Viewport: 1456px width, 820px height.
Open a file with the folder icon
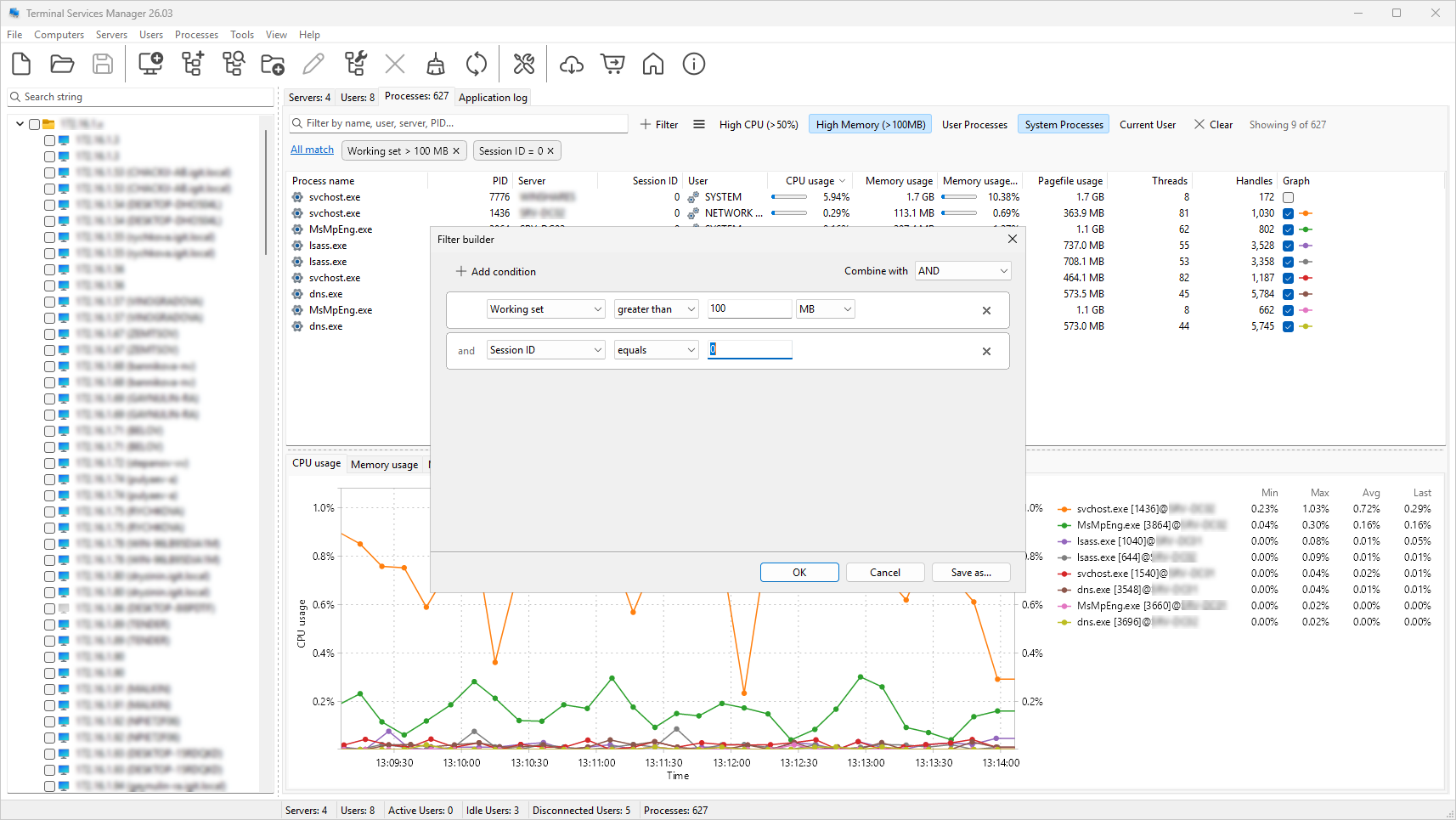pos(62,64)
